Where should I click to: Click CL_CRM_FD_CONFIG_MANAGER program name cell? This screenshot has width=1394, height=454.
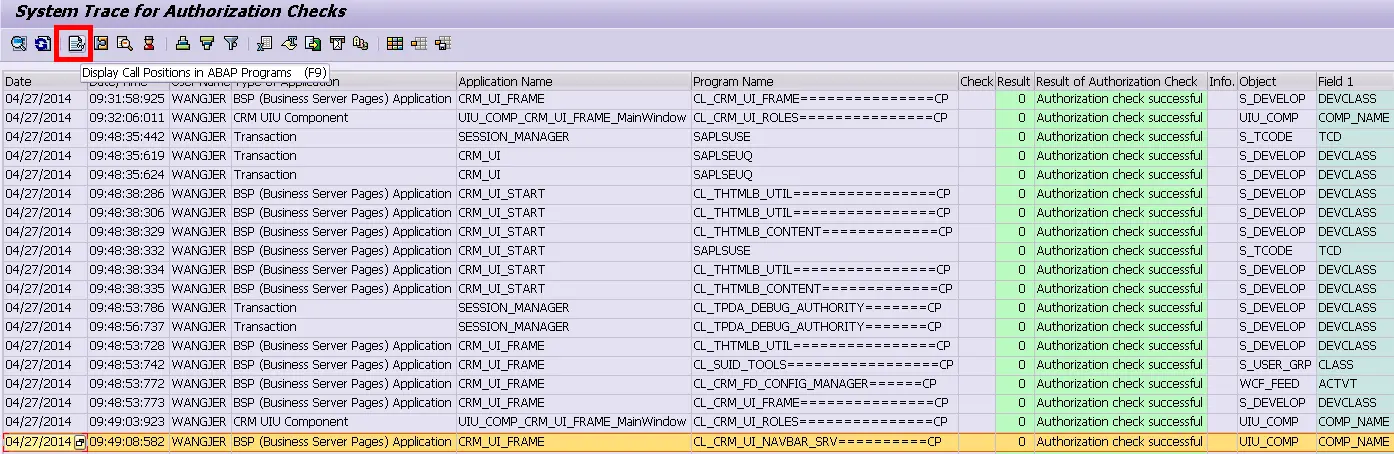(x=824, y=384)
